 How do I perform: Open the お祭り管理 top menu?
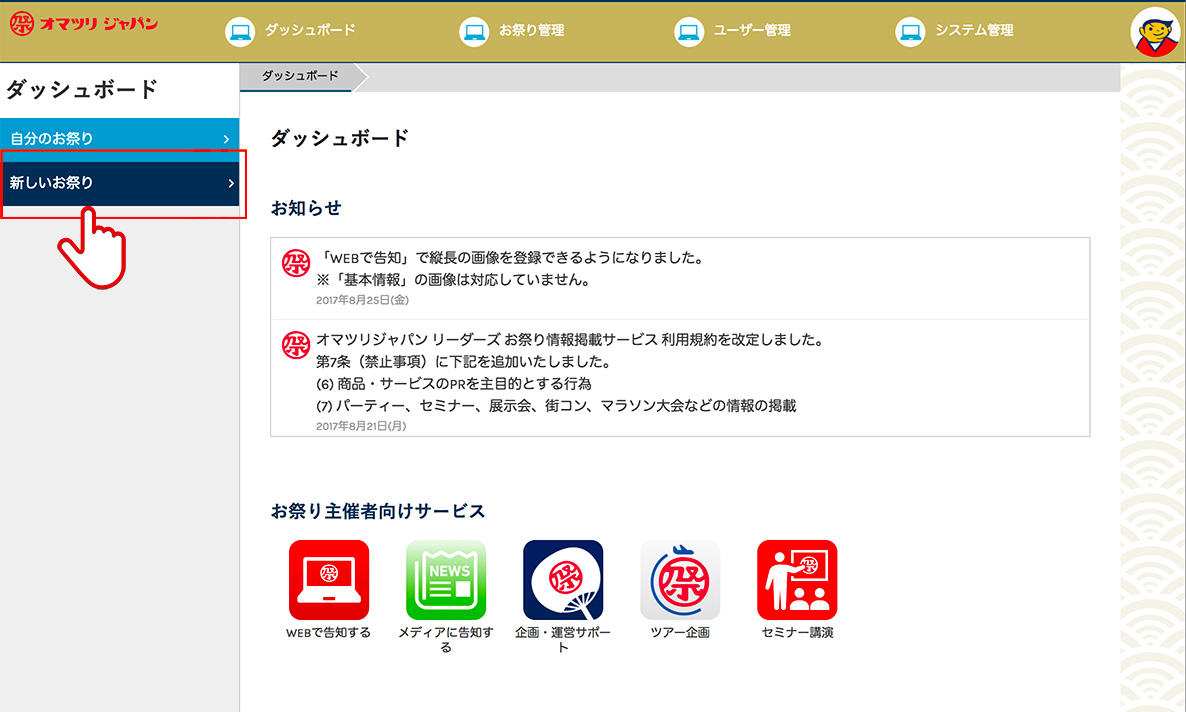(532, 31)
